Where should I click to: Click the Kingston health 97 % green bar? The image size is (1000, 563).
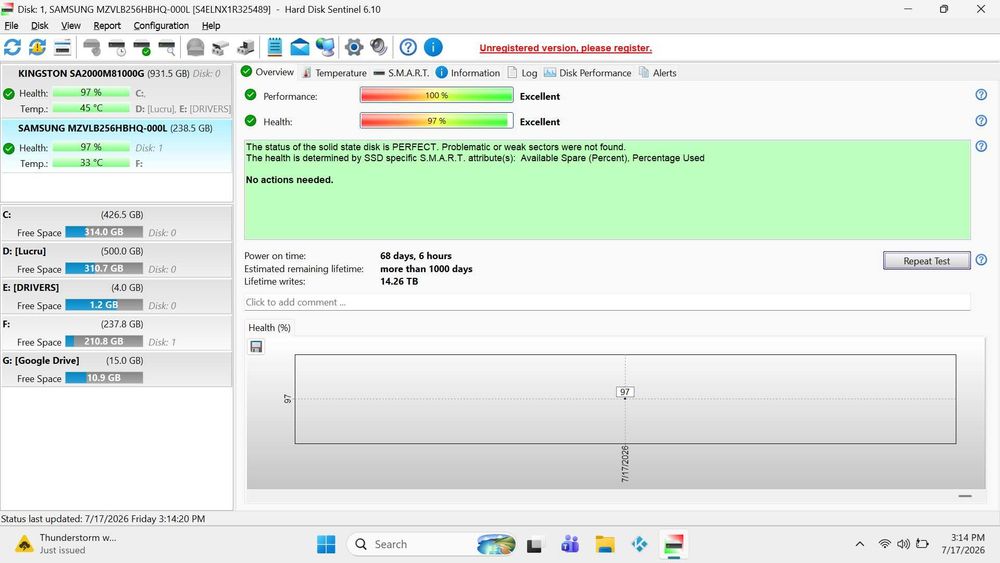tap(91, 92)
